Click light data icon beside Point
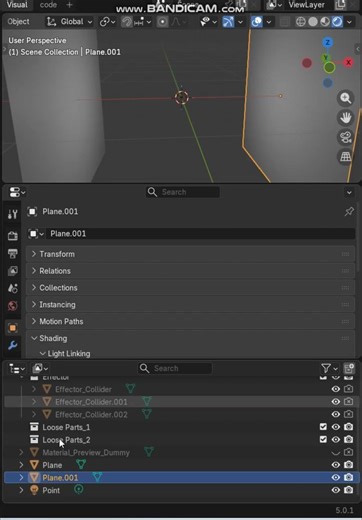 (79, 490)
